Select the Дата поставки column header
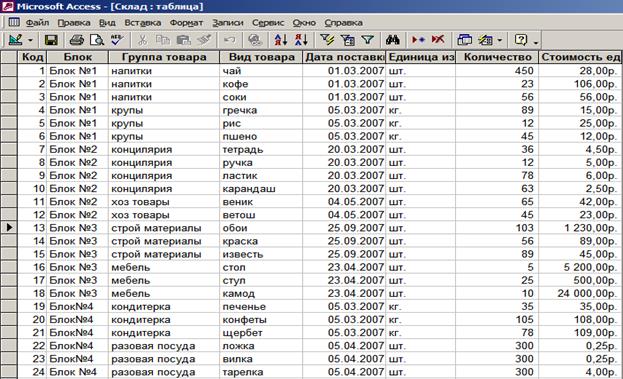The height and width of the screenshot is (379, 623). (x=344, y=57)
